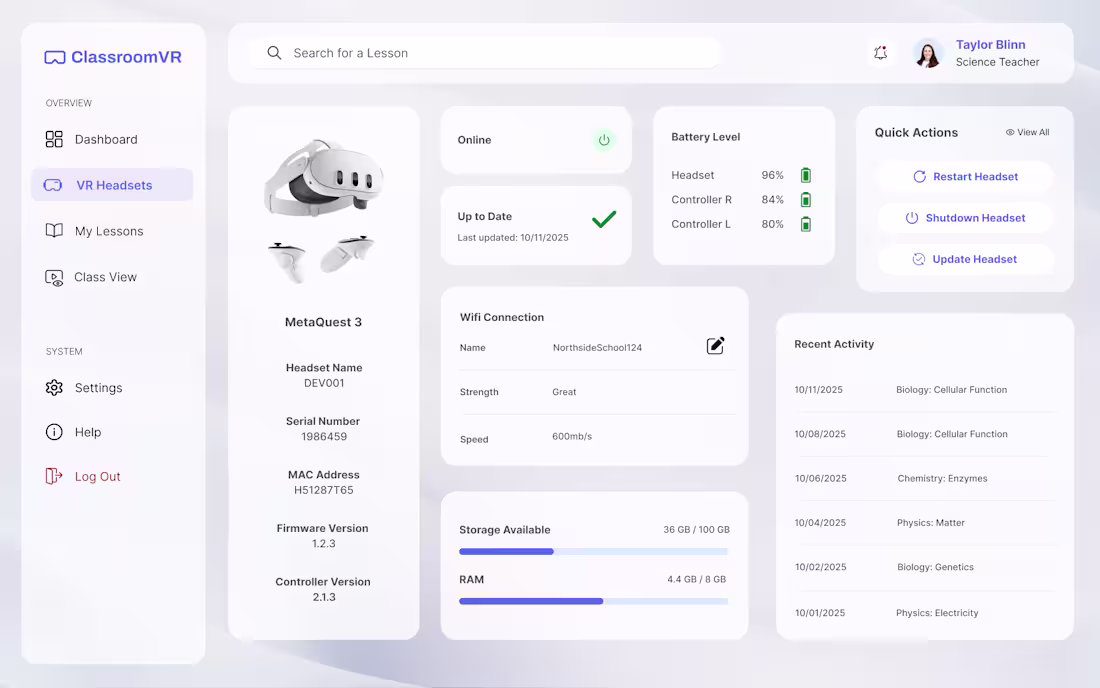The height and width of the screenshot is (688, 1100).
Task: Click the Up to Date green checkmark
Action: click(604, 220)
